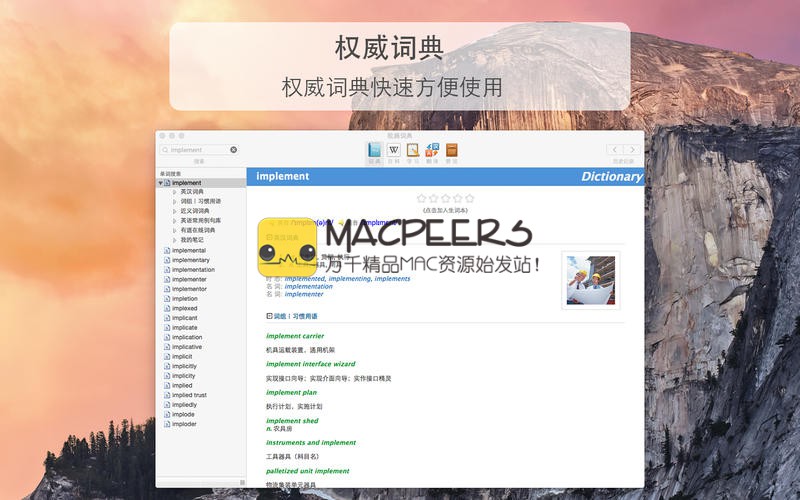Select implexed in word list
This screenshot has height=500, width=800.
pyautogui.click(x=185, y=309)
